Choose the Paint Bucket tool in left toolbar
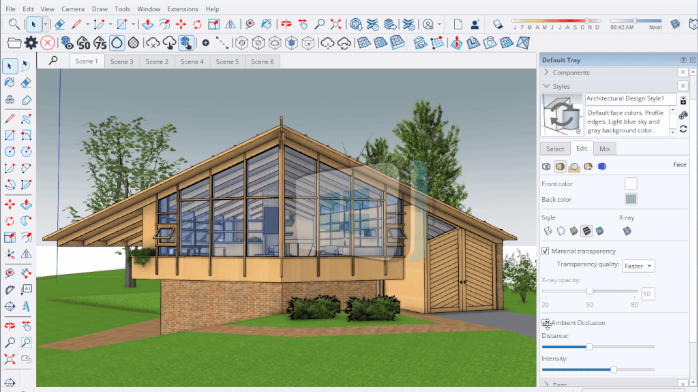 click(x=9, y=83)
